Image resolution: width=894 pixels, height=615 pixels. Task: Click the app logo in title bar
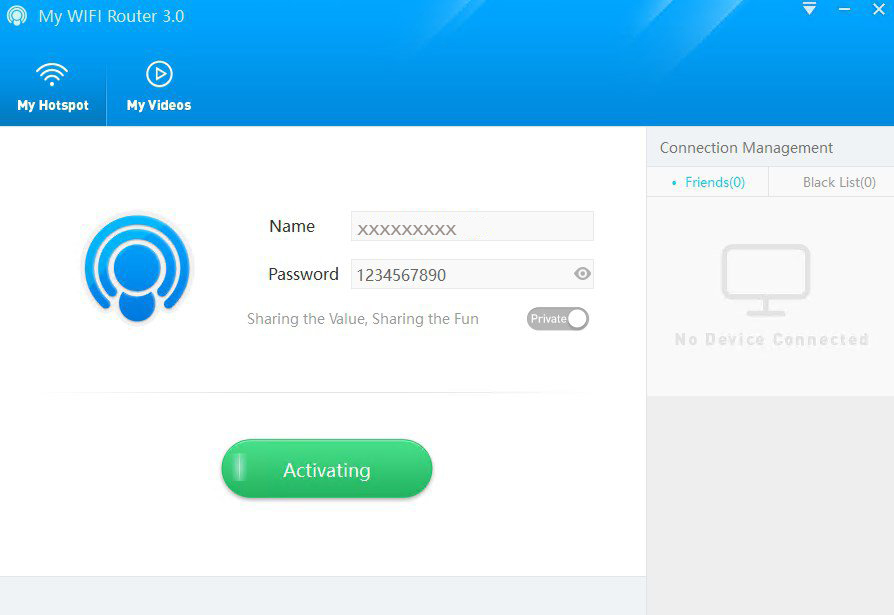pos(17,15)
